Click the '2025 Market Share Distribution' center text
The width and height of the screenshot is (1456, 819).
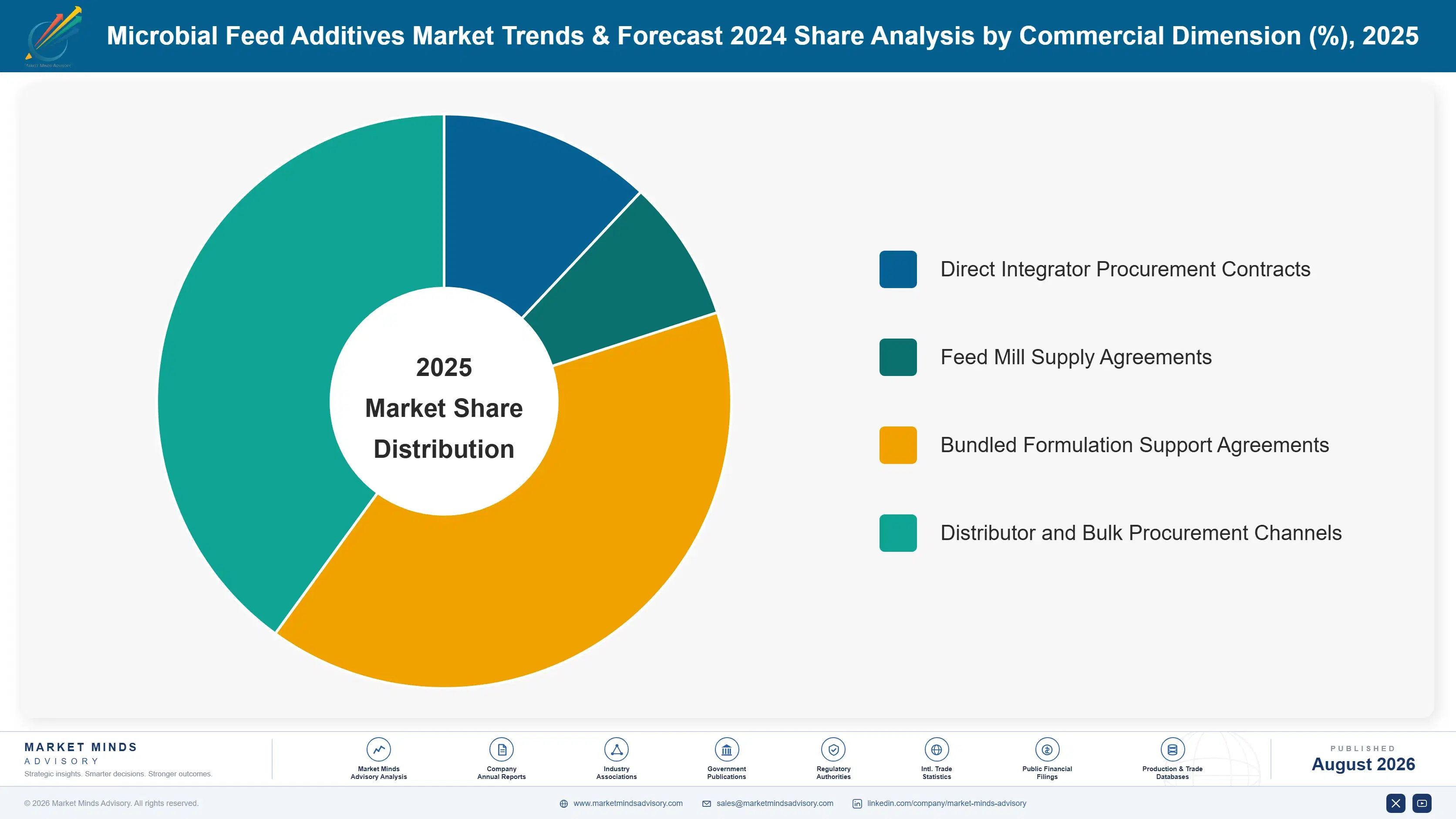coord(444,408)
